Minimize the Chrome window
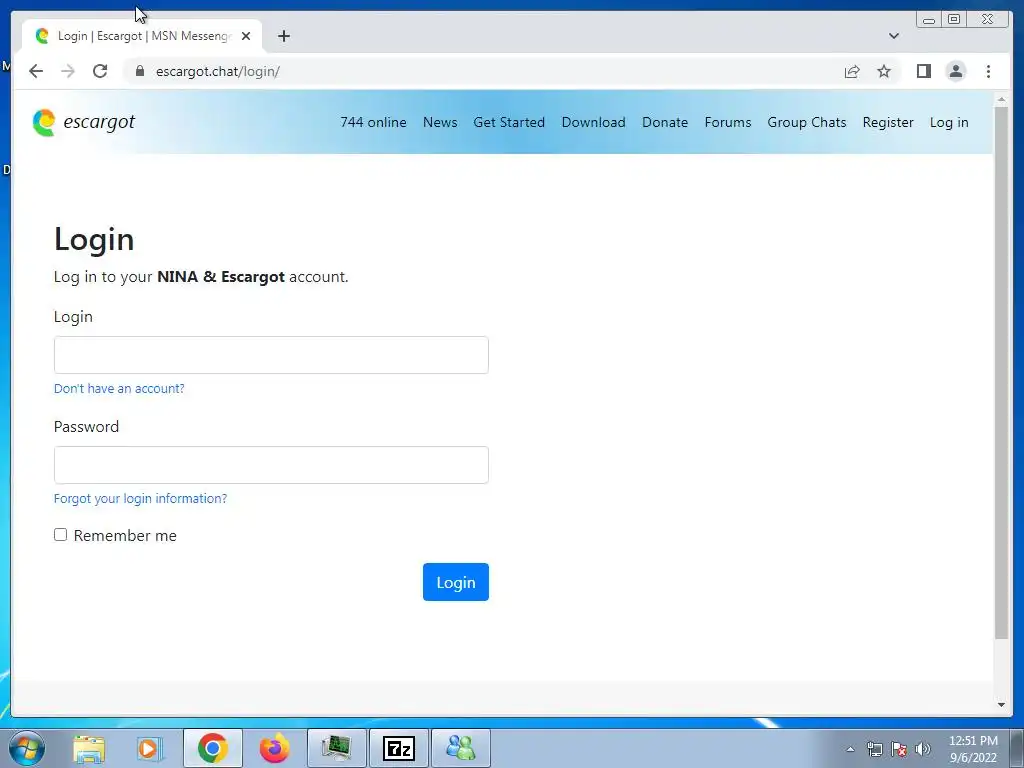 point(929,20)
